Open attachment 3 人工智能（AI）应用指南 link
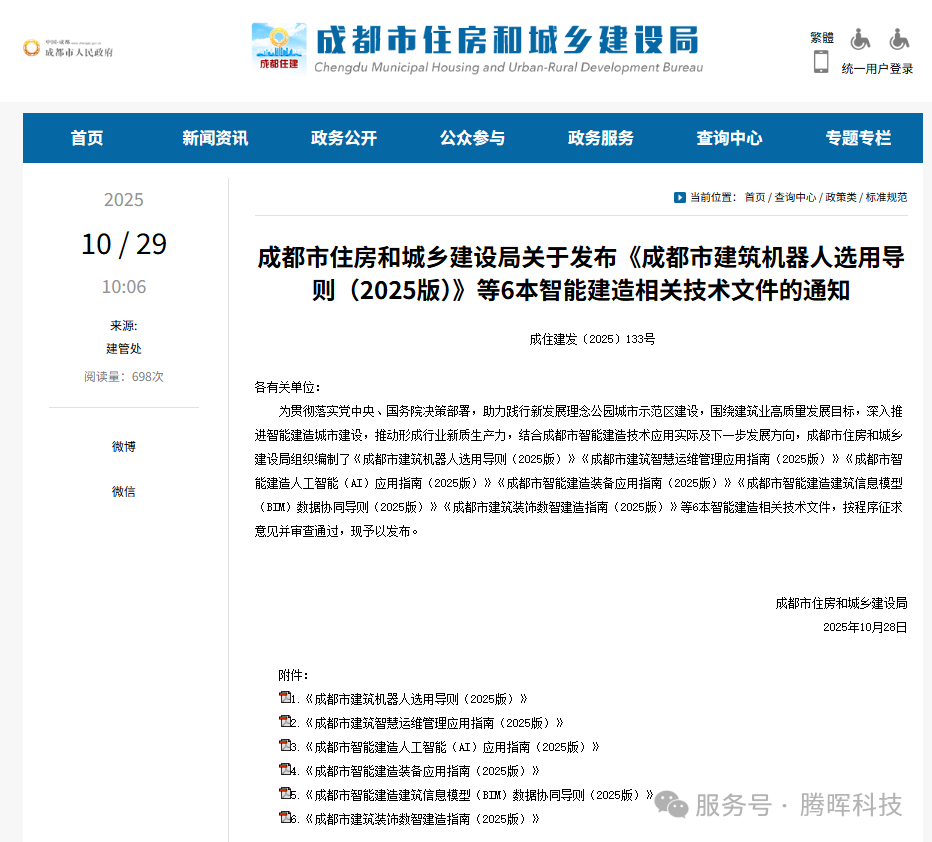 (x=450, y=746)
